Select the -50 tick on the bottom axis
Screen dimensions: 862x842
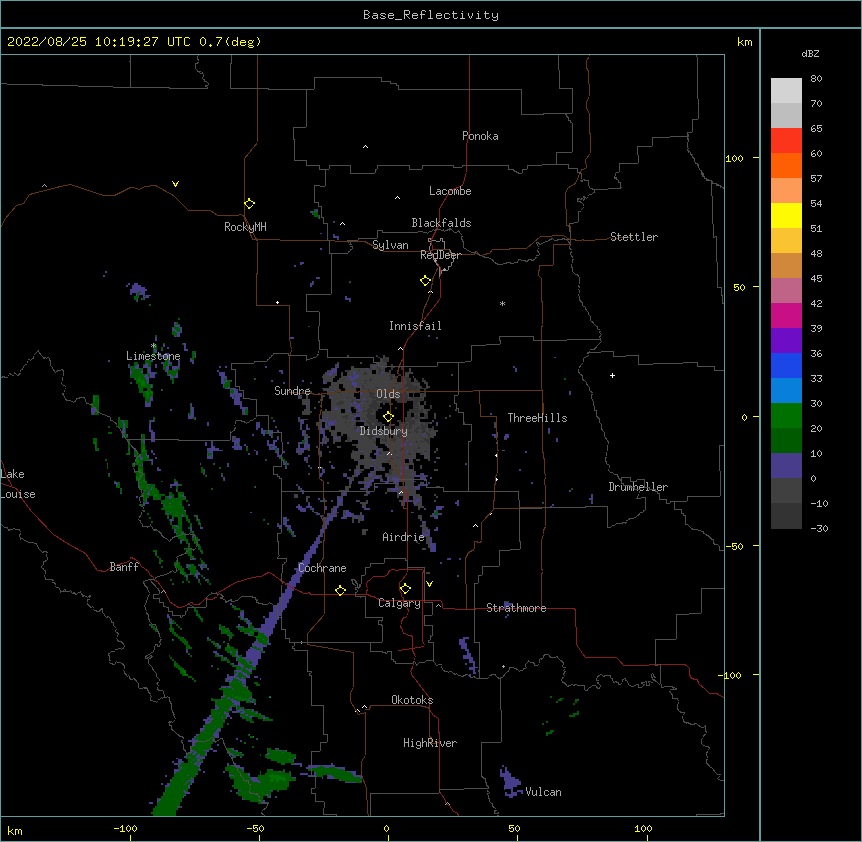point(255,828)
